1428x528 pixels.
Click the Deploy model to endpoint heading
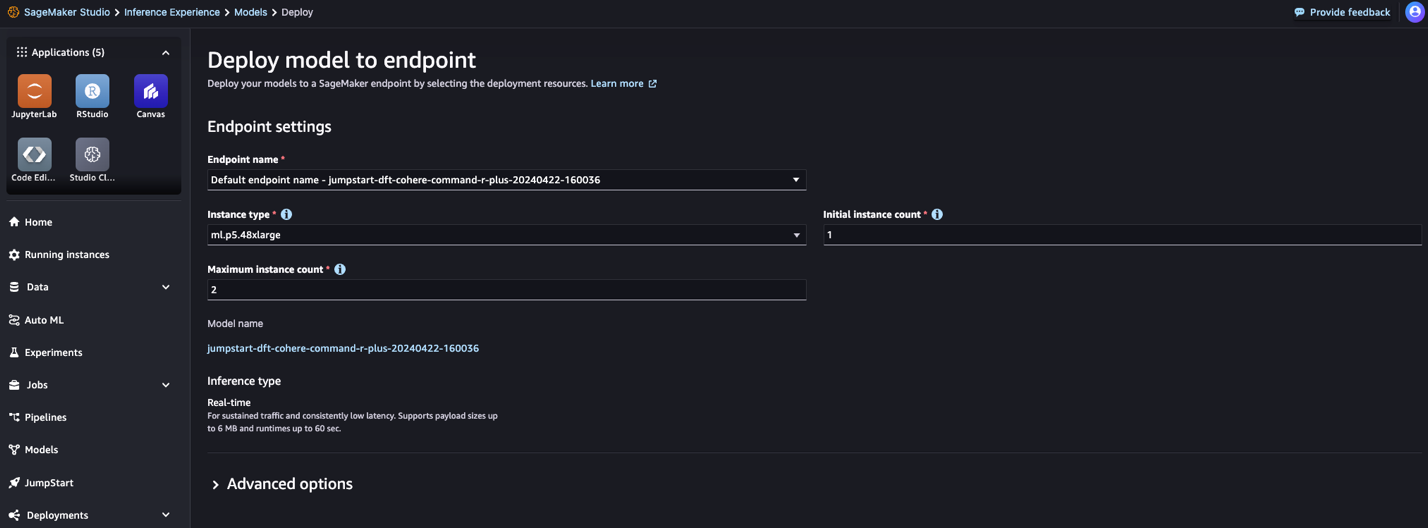coord(341,60)
